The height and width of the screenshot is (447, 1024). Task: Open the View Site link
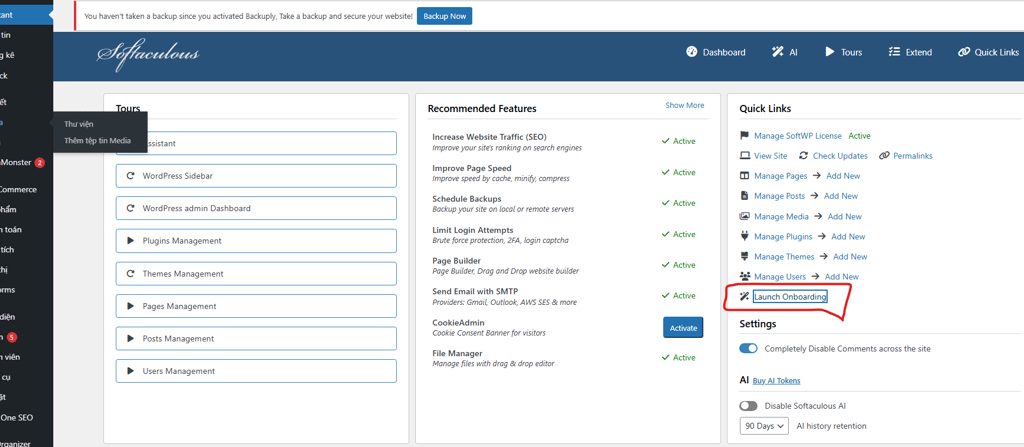(771, 156)
